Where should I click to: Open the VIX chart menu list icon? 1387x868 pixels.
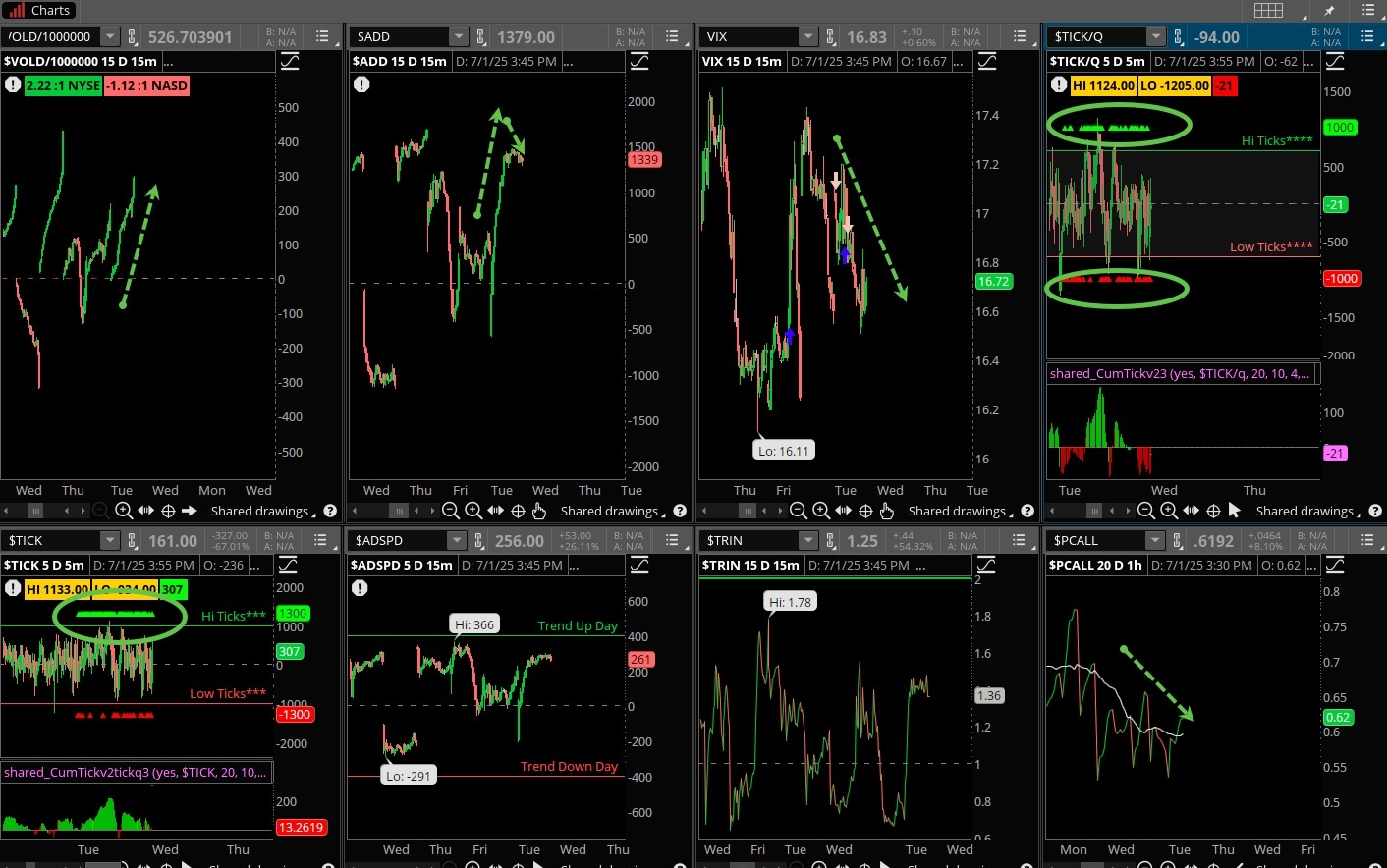pos(1020,37)
